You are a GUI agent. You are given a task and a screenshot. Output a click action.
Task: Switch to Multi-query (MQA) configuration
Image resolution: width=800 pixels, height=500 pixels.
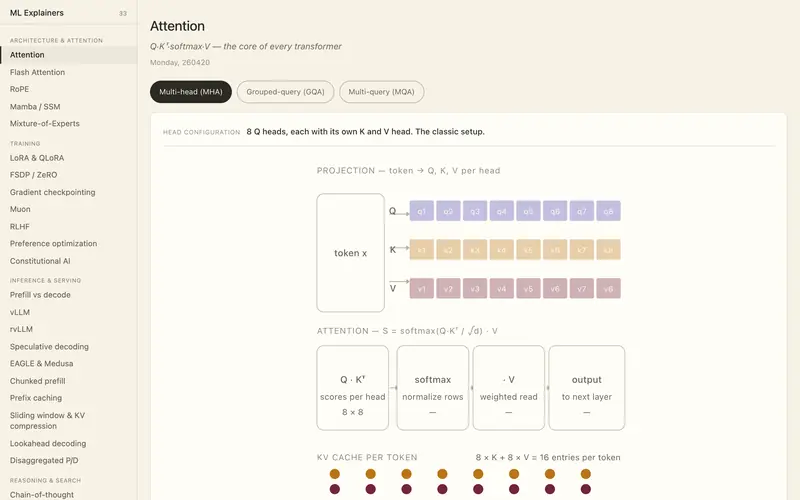pos(381,92)
